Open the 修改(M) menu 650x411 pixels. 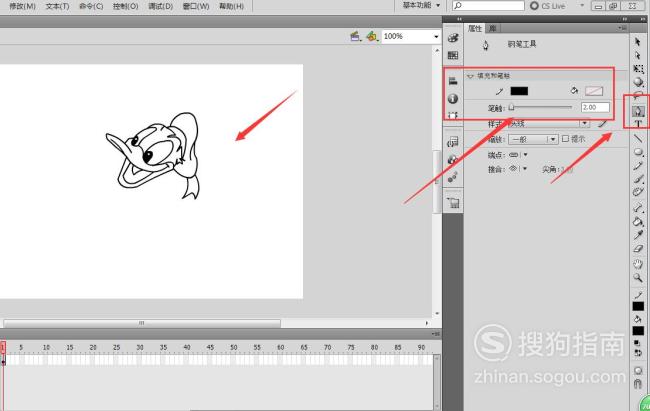(x=22, y=6)
